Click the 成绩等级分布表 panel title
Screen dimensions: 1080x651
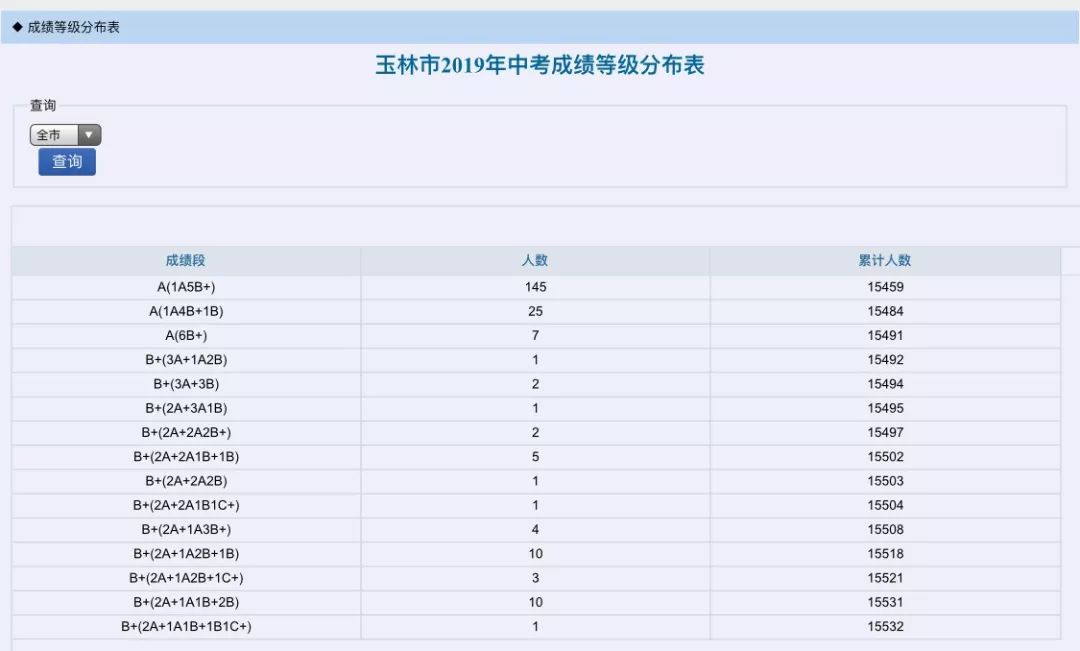[74, 28]
